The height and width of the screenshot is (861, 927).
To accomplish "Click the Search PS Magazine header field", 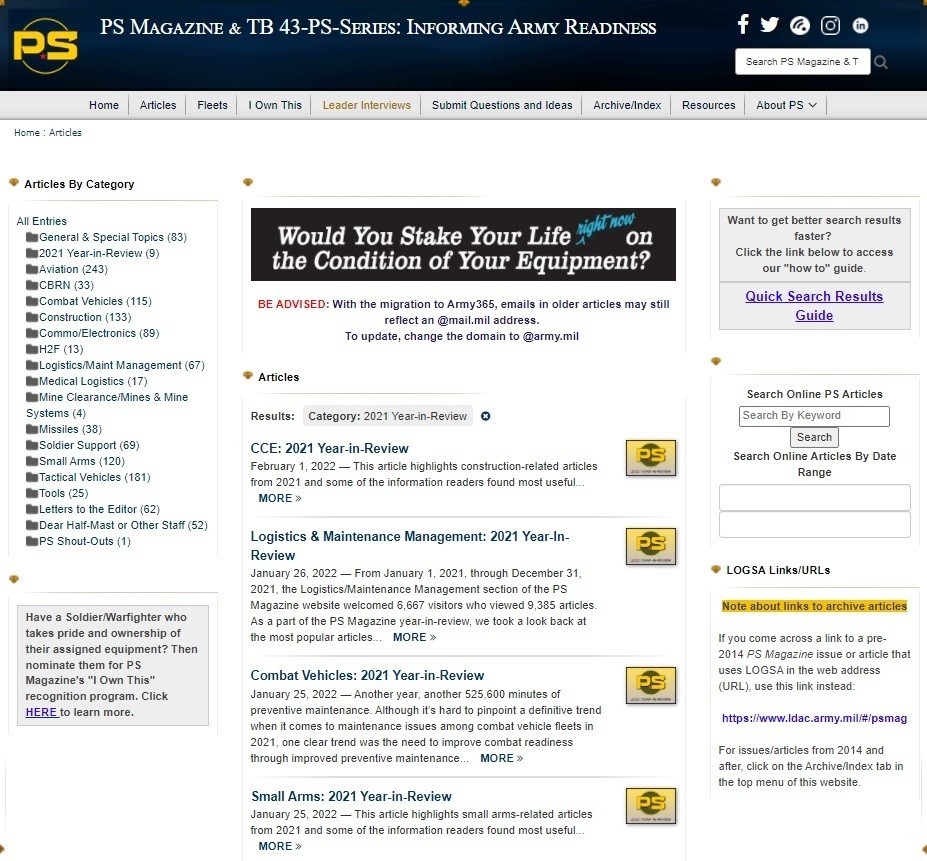I will [x=802, y=62].
